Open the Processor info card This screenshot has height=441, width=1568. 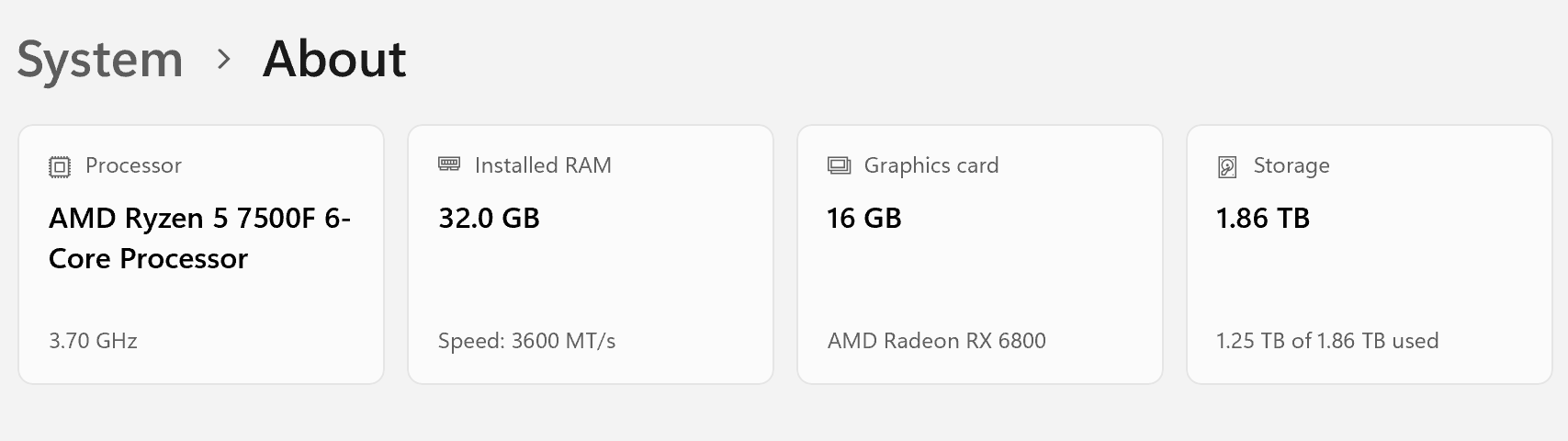(201, 254)
